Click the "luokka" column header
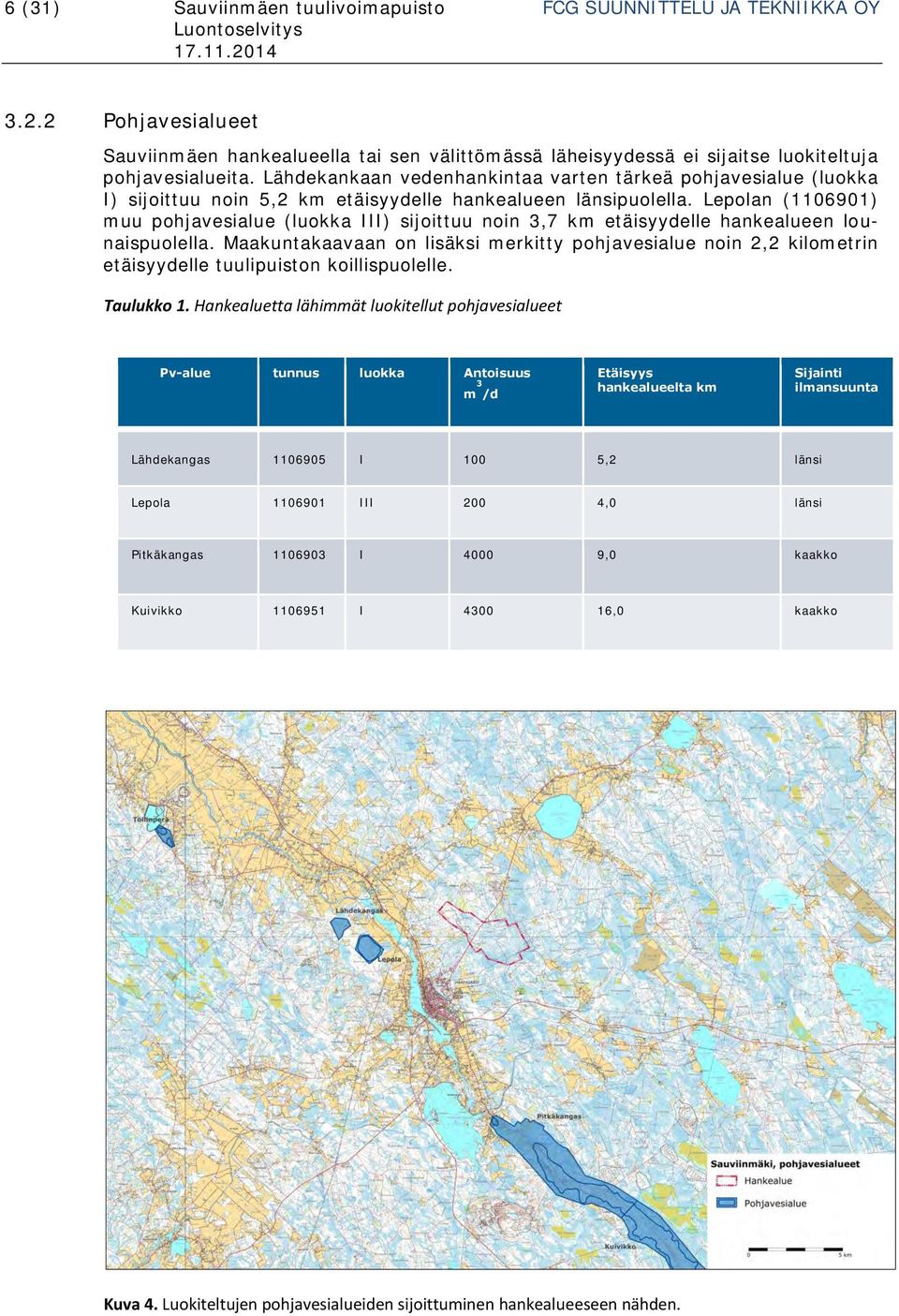The width and height of the screenshot is (899, 1316). coord(381,373)
